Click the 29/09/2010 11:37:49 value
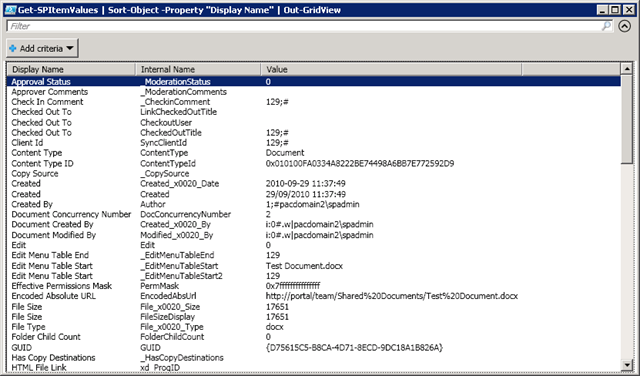This screenshot has width=640, height=376. (305, 194)
